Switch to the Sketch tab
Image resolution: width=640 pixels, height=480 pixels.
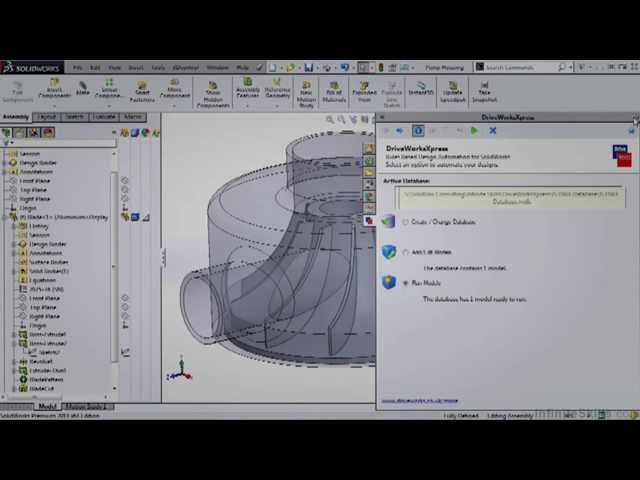[x=74, y=117]
